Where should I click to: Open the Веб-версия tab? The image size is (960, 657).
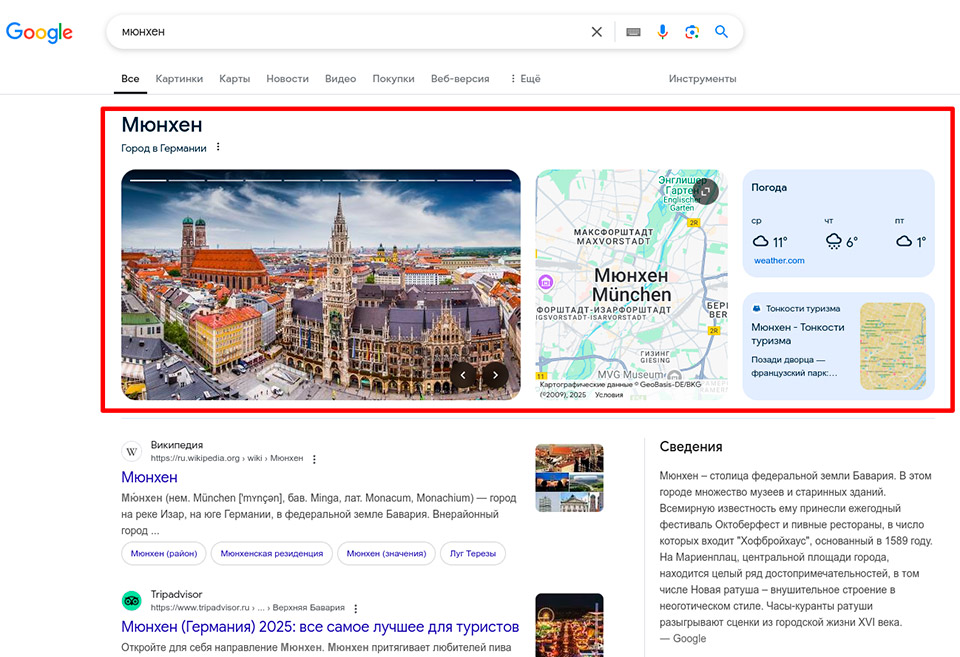tap(460, 78)
